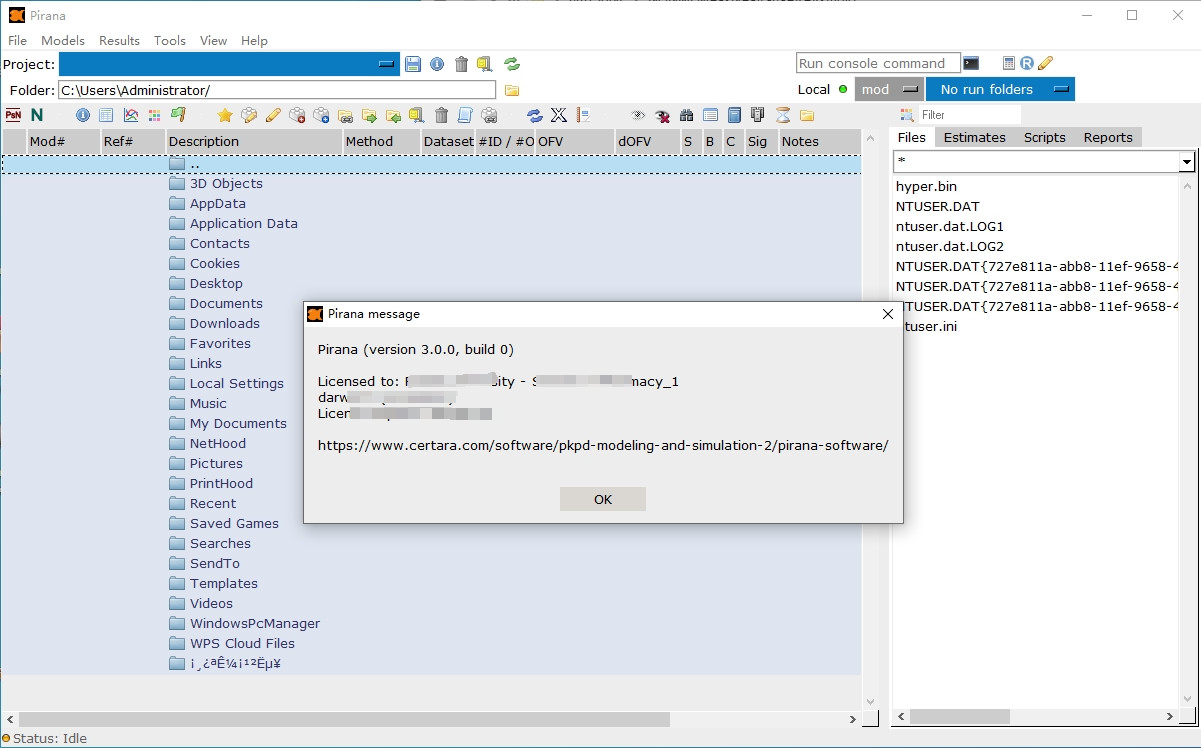Expand the file pattern asterisk combo box
This screenshot has width=1201, height=748.
1187,162
